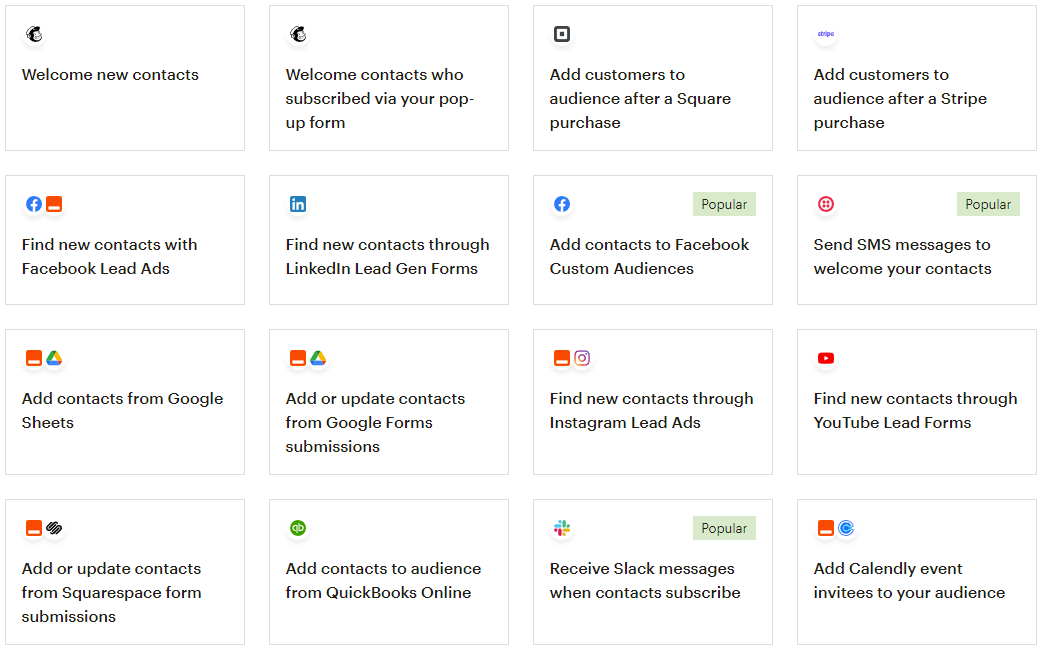Click the Mailchimp icon on Welcome new contacts

[34, 34]
